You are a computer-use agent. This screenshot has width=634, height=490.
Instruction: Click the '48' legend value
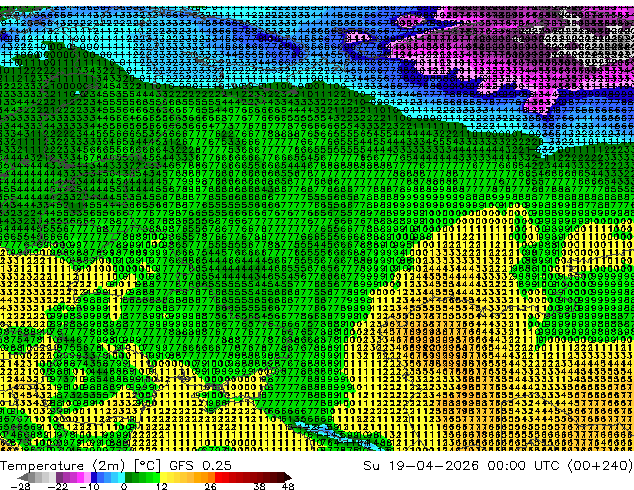(x=288, y=486)
